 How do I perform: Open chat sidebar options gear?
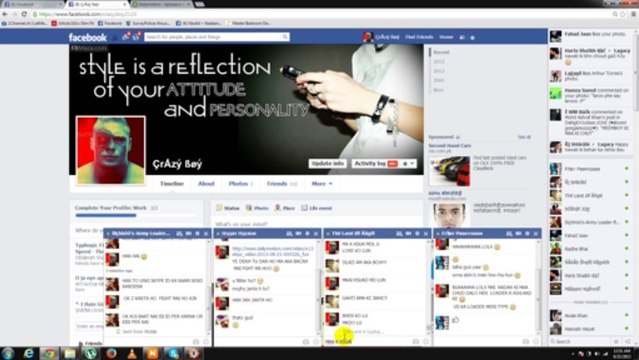616,341
